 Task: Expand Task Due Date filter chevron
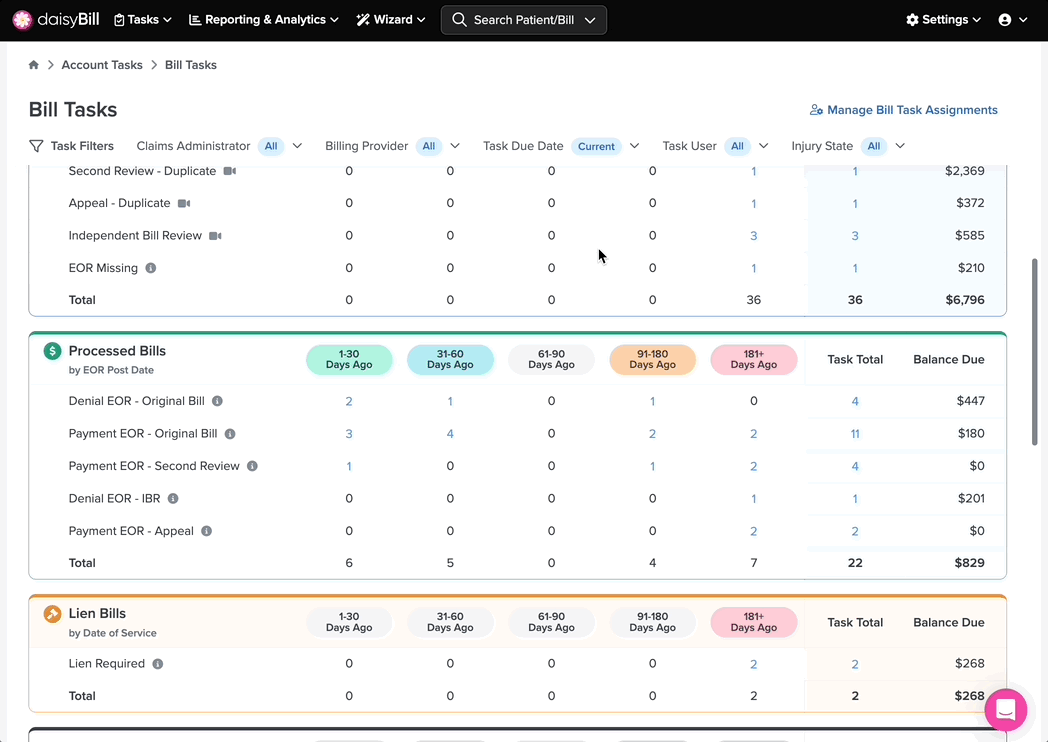(634, 146)
